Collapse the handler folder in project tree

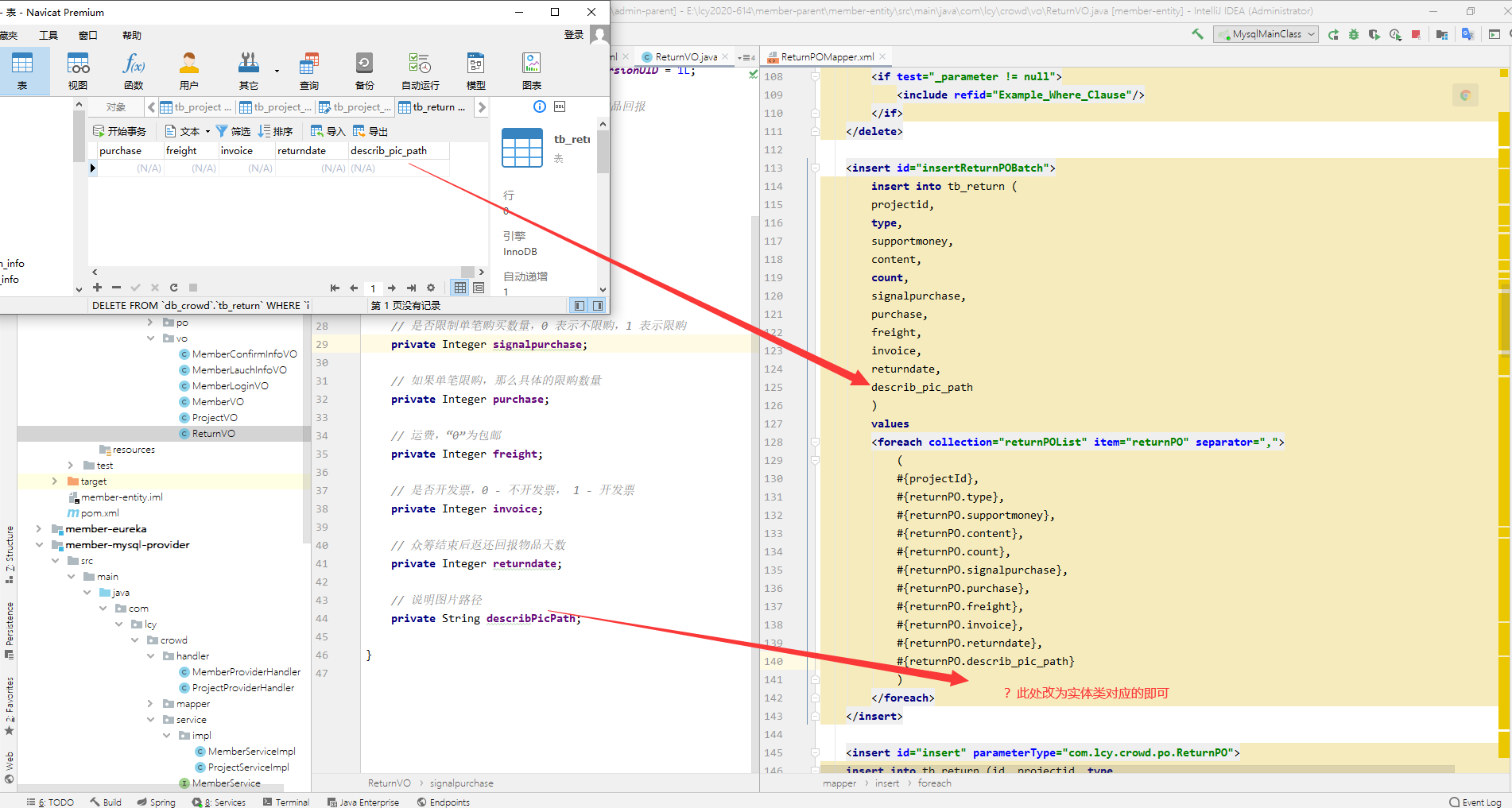151,656
